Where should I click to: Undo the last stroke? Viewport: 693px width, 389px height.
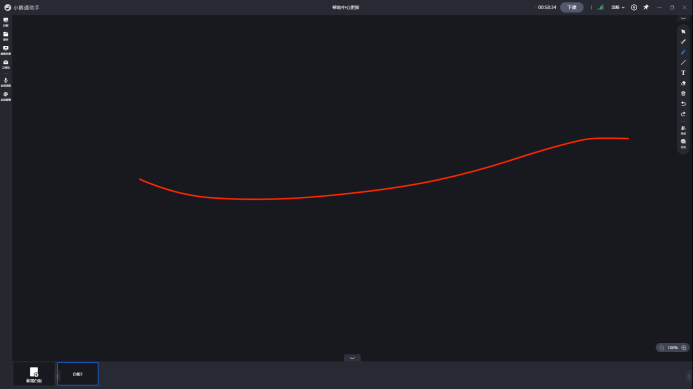point(683,103)
